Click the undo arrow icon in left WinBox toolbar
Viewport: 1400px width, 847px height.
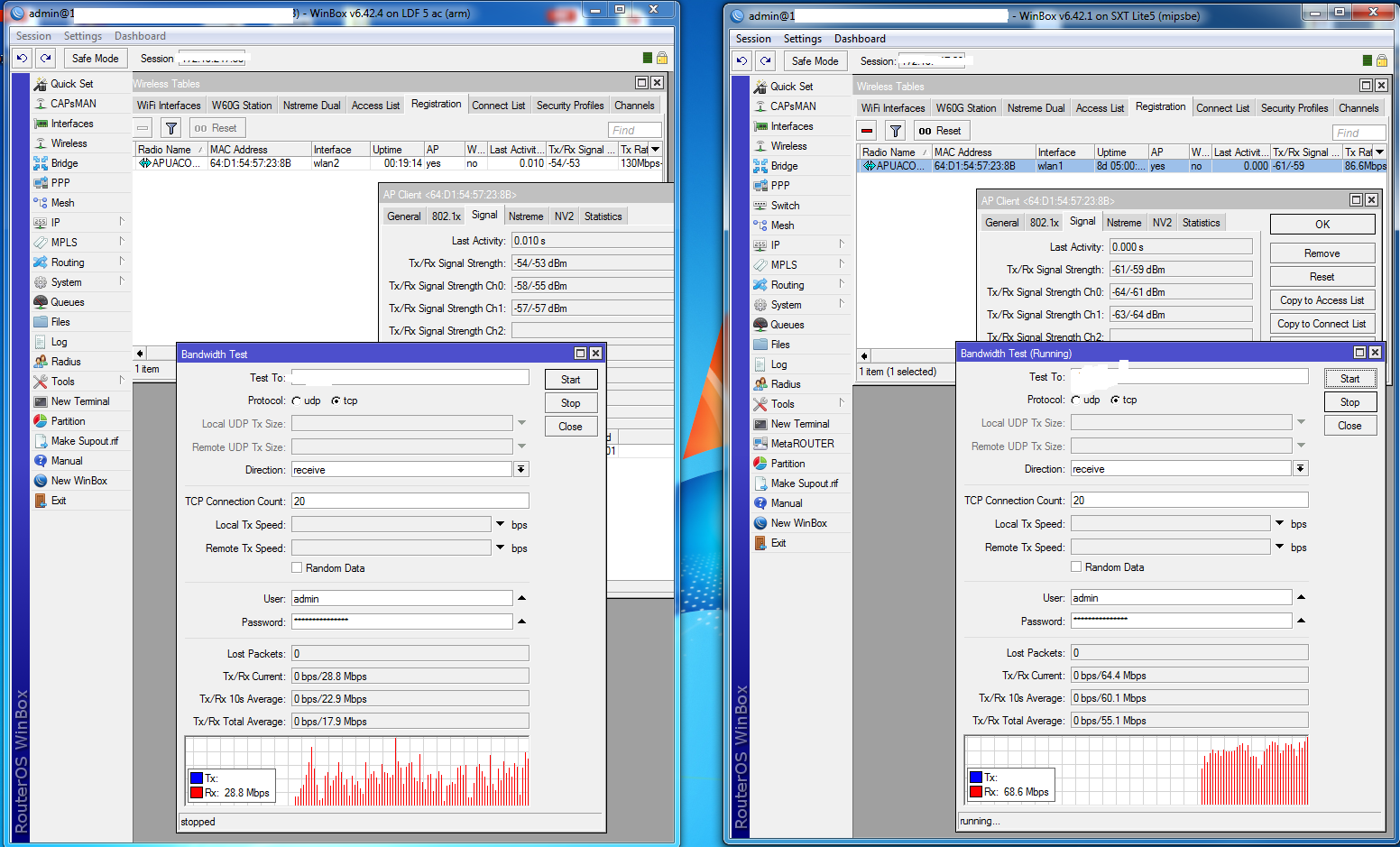[x=23, y=59]
